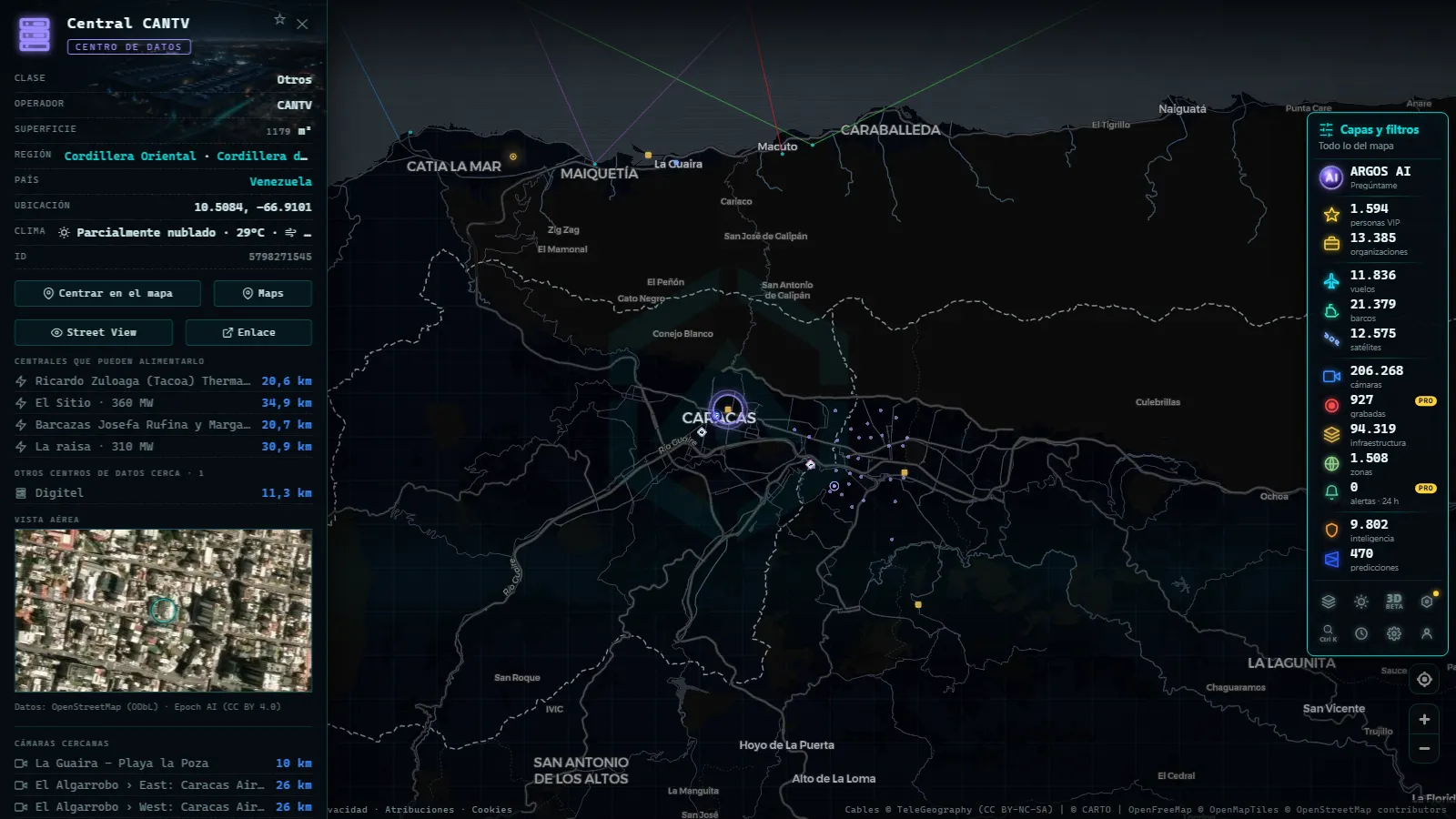Click the PRO badge beside alertas

(1426, 488)
